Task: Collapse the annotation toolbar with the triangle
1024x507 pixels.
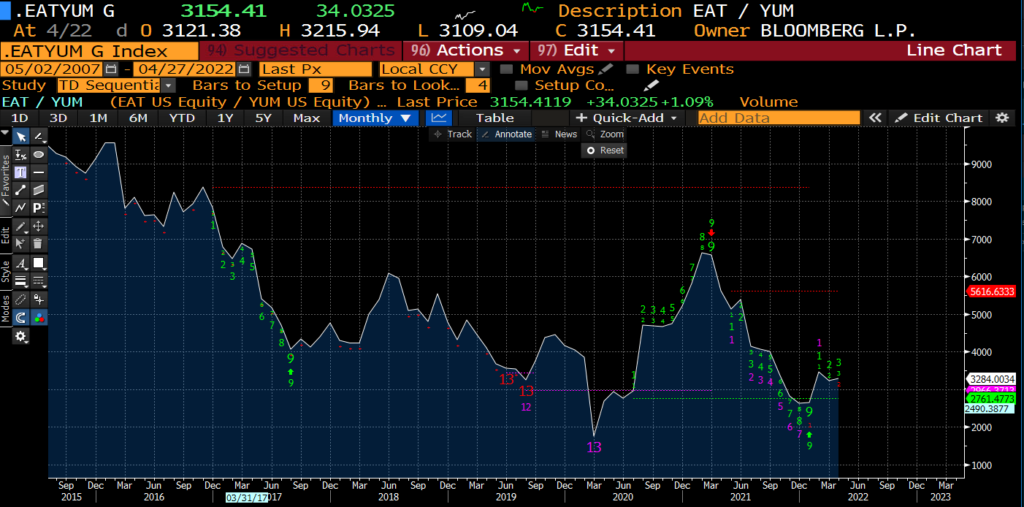Action: point(6,133)
